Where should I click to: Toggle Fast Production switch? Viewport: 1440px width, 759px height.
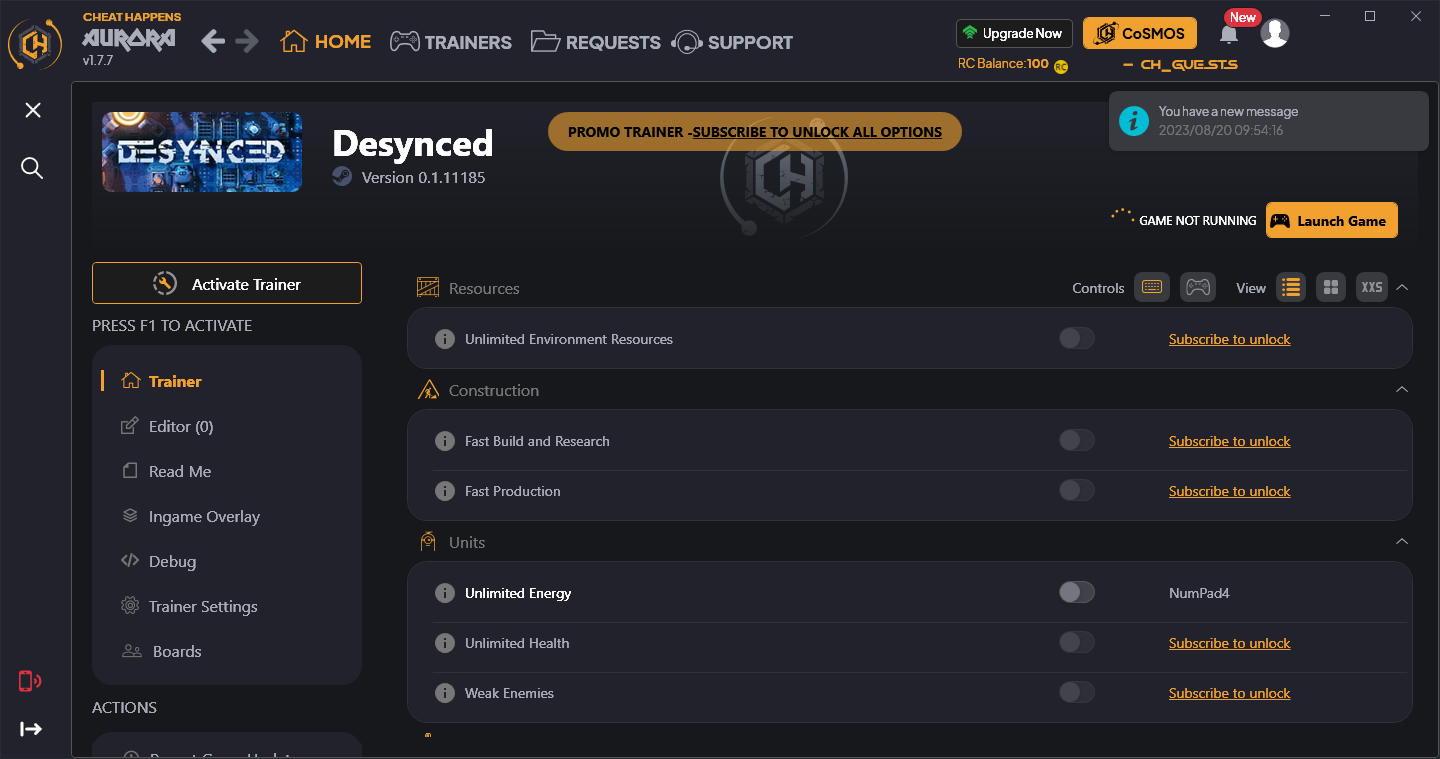(1077, 491)
